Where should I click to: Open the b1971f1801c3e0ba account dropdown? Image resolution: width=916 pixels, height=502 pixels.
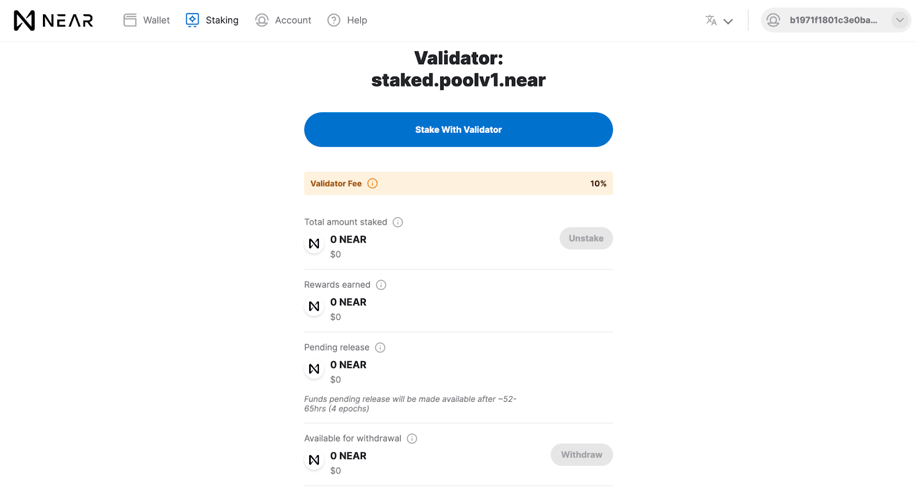coord(835,20)
